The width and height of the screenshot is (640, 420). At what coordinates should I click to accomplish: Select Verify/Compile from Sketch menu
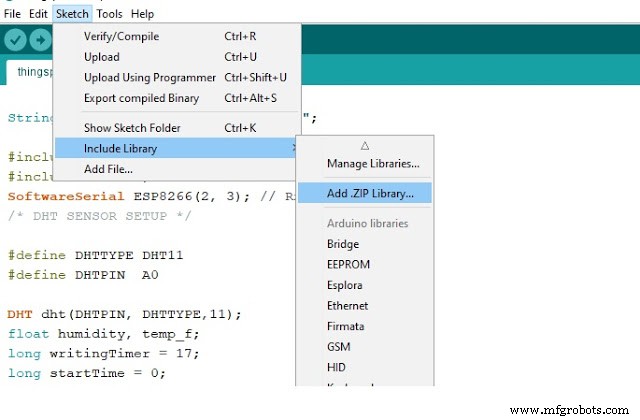121,36
